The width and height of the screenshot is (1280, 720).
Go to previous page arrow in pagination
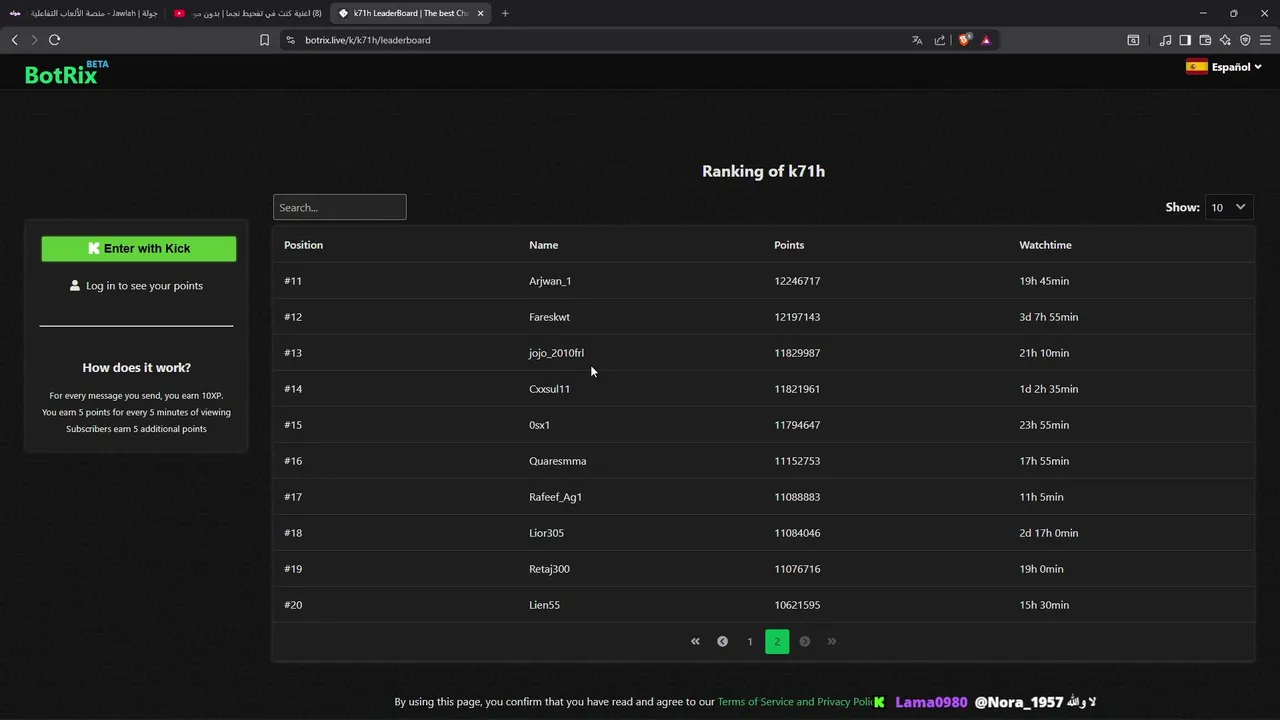point(722,642)
